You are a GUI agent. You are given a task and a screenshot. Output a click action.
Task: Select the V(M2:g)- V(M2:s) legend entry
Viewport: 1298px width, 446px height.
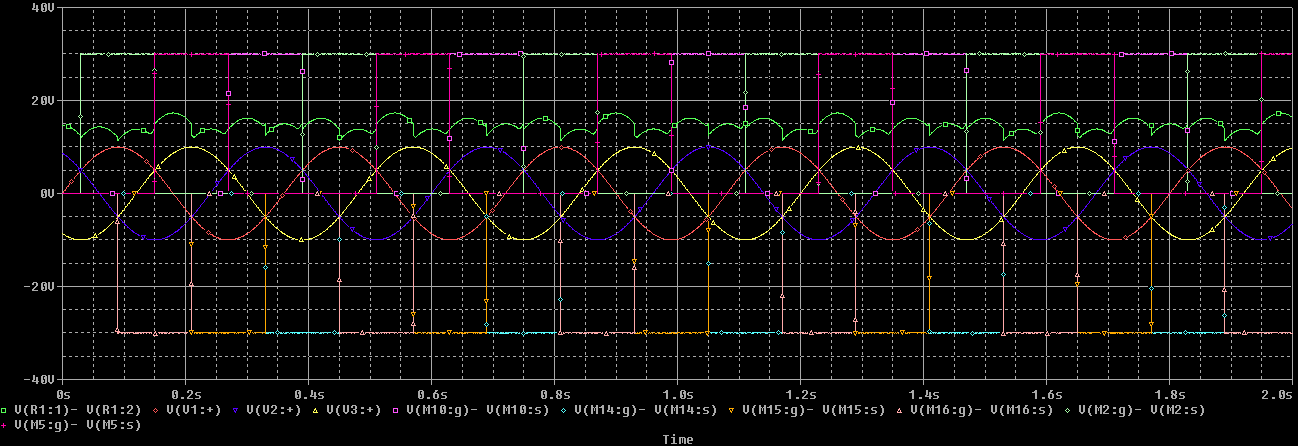pos(1141,410)
